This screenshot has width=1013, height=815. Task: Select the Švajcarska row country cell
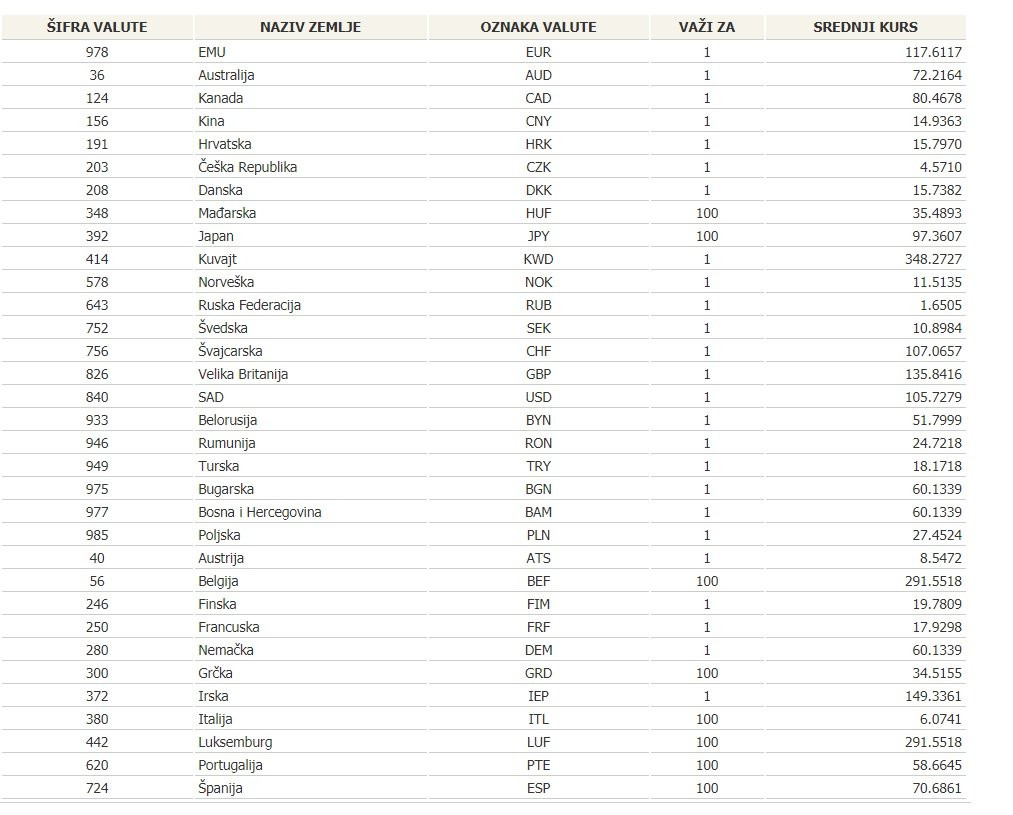pyautogui.click(x=230, y=351)
